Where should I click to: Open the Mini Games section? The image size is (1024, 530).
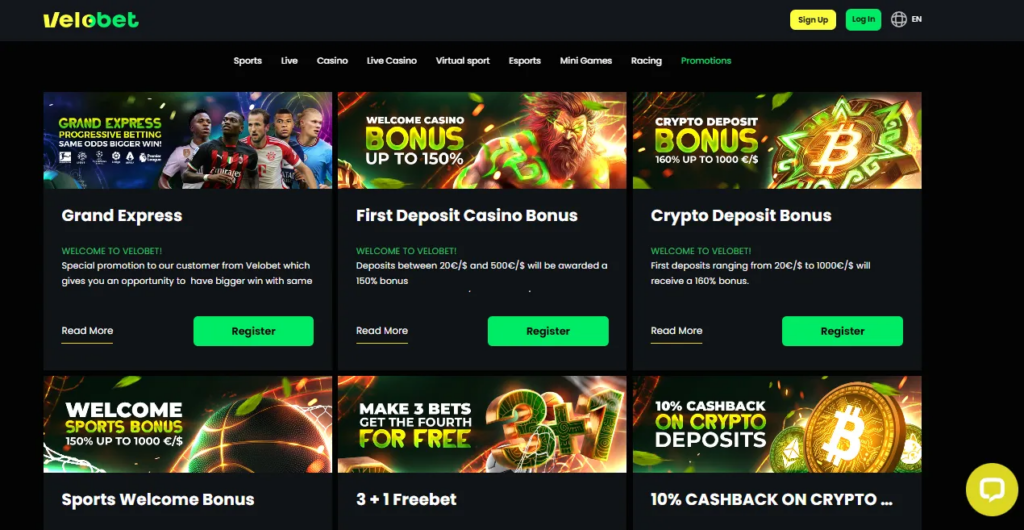tap(586, 61)
